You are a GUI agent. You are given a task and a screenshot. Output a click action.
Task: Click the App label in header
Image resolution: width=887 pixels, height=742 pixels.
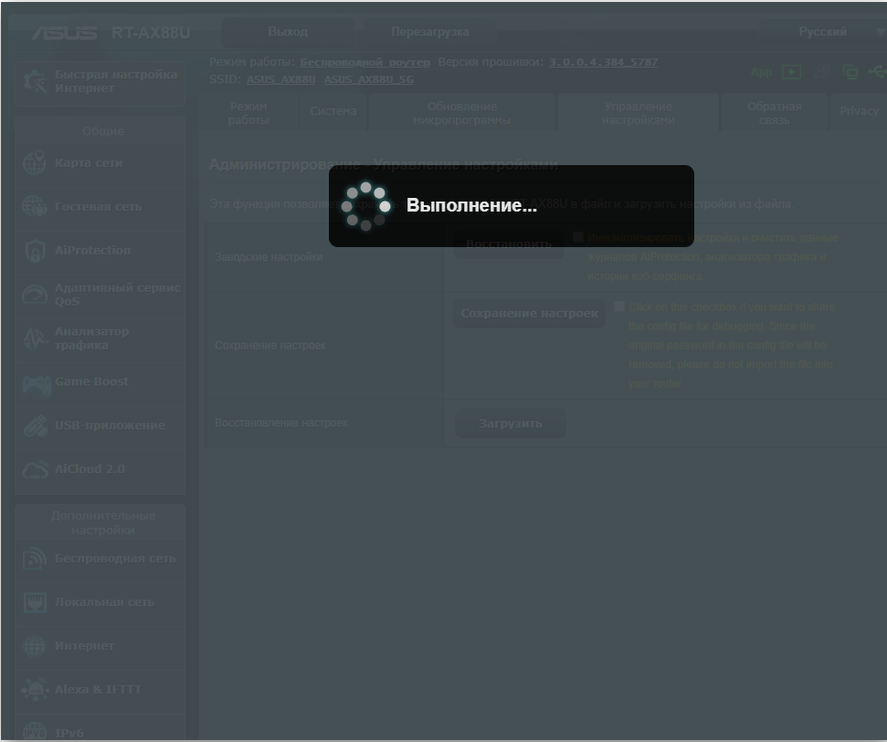click(761, 72)
